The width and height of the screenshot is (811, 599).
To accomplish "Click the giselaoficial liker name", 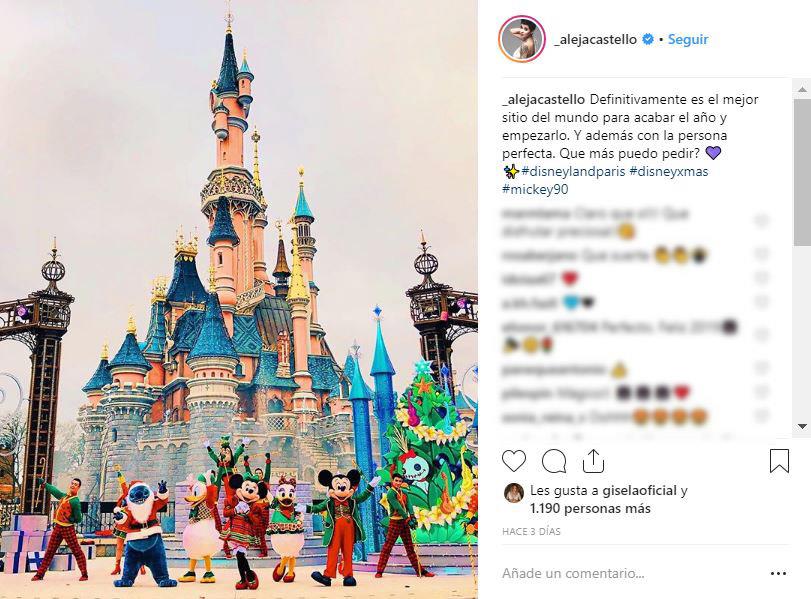I will pos(639,490).
